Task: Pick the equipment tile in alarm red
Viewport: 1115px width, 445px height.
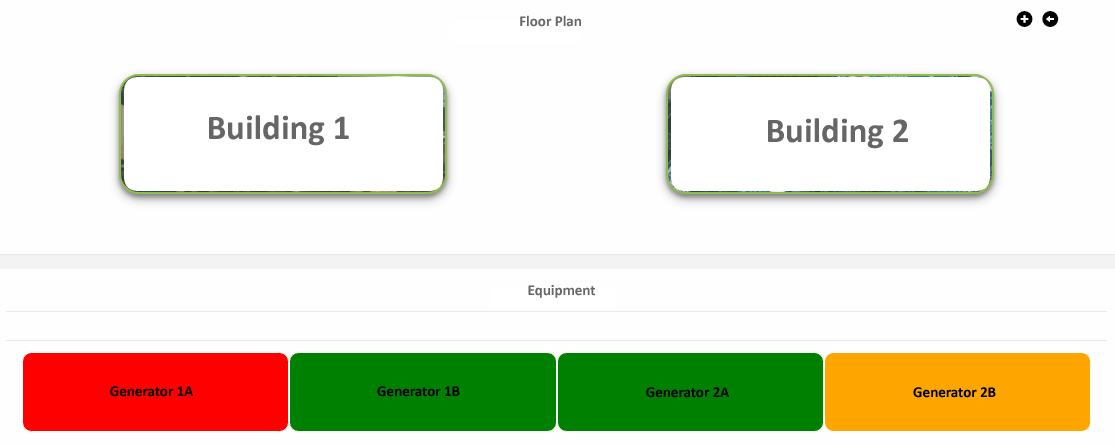Action: (x=155, y=392)
